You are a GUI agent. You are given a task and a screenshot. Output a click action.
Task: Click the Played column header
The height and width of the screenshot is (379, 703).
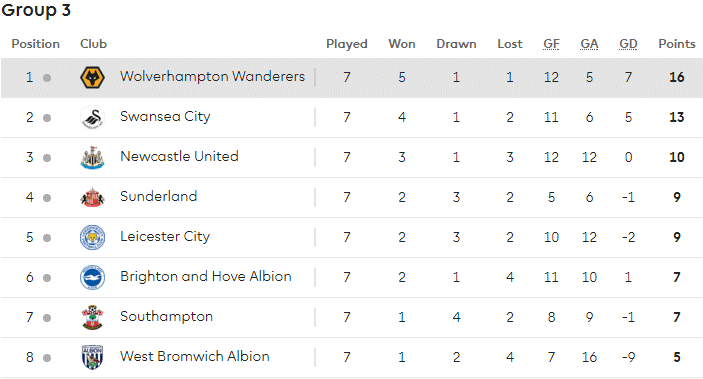pyautogui.click(x=347, y=44)
